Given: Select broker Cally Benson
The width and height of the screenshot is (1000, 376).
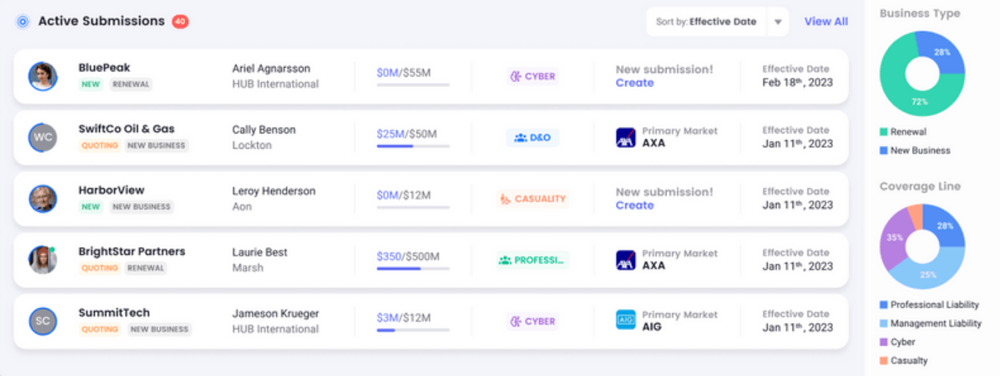Looking at the screenshot, I should 264,129.
